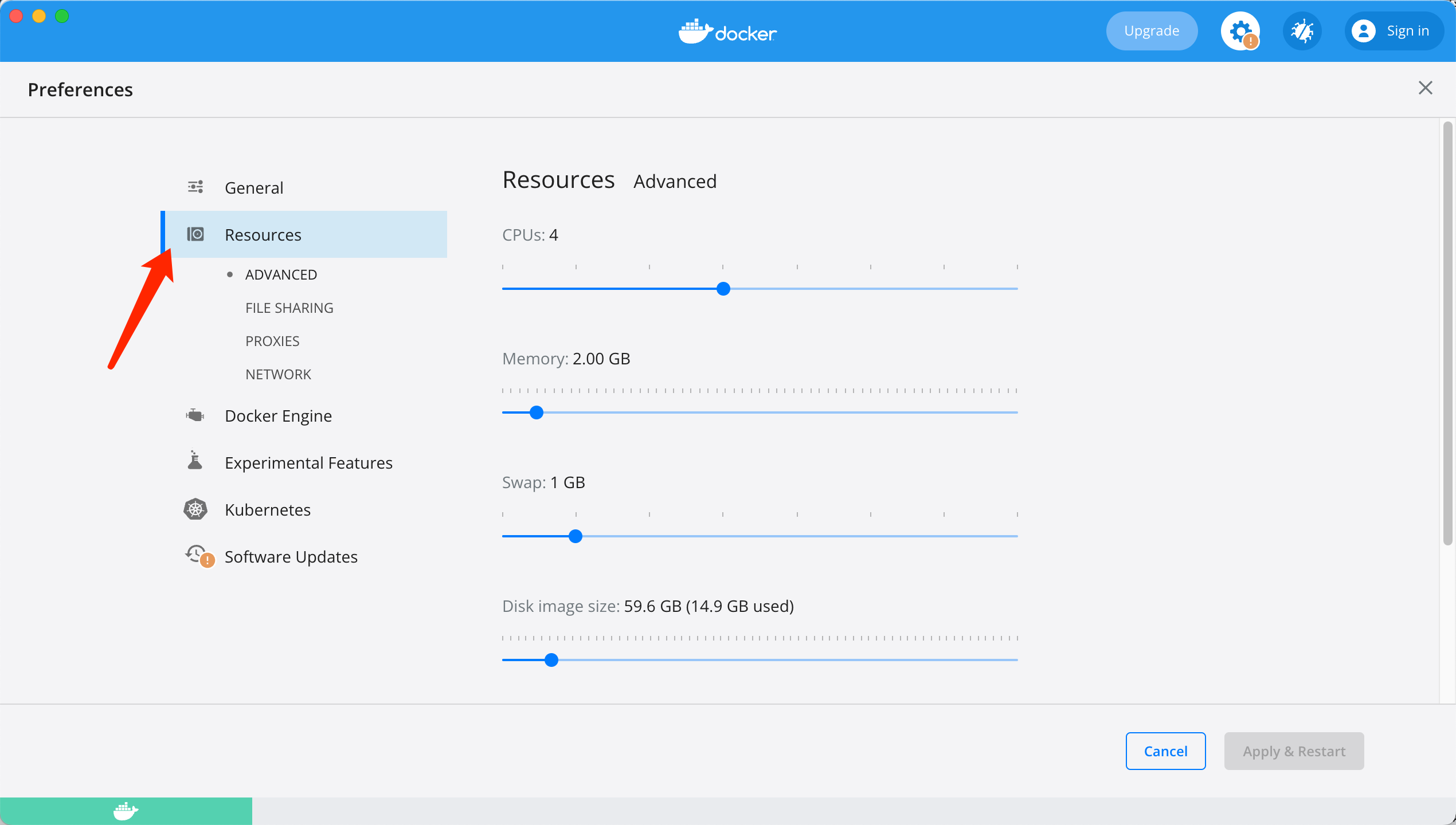Click the Memory slider handle
Image resolution: width=1456 pixels, height=825 pixels.
click(x=537, y=412)
